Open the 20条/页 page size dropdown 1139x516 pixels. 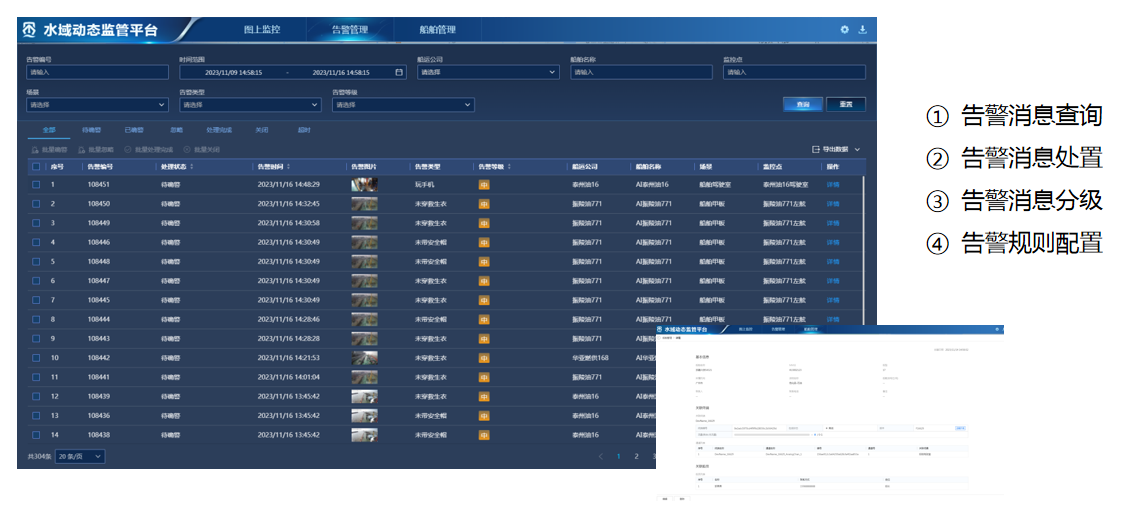(80, 456)
